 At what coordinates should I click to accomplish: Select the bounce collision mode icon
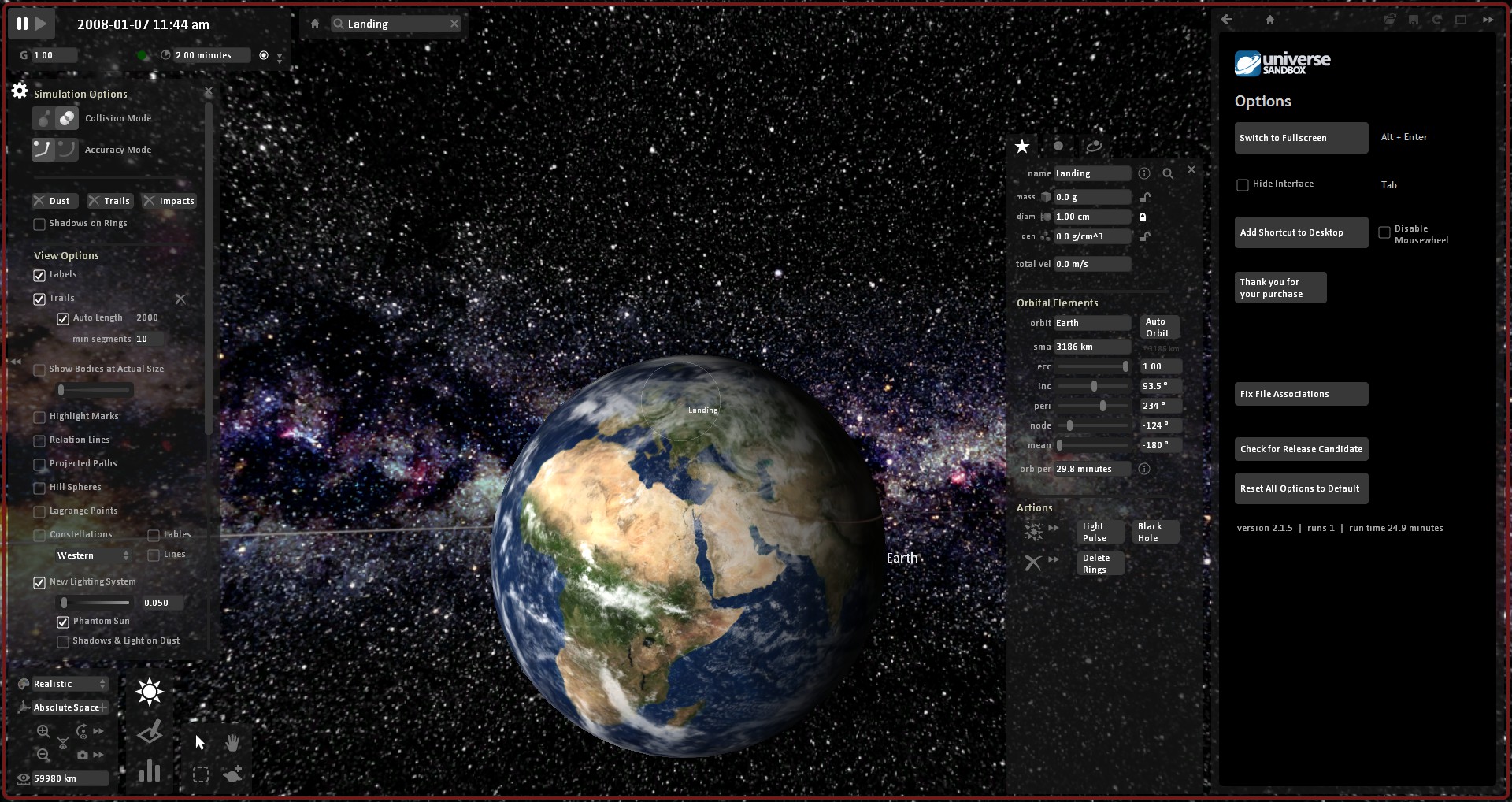tap(43, 118)
